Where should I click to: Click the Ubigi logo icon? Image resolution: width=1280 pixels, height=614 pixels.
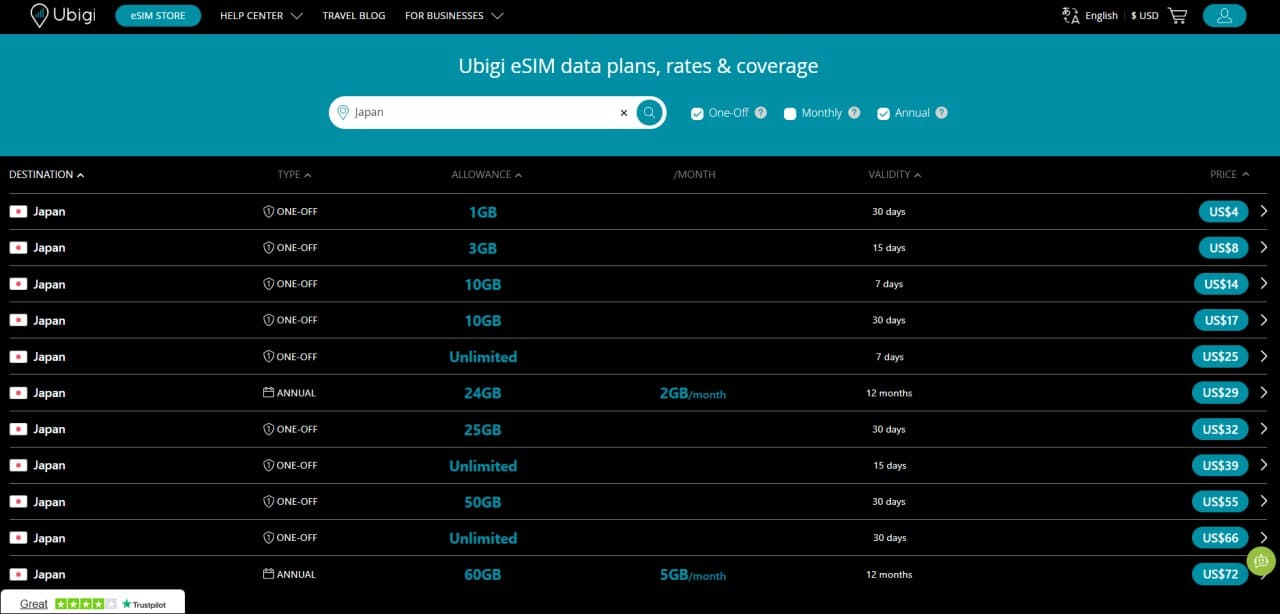click(40, 15)
